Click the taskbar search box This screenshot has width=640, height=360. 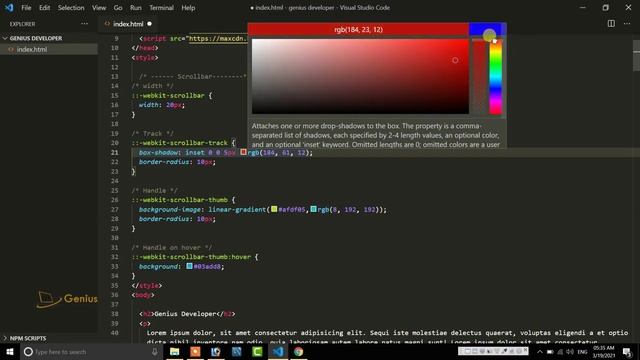click(x=91, y=351)
